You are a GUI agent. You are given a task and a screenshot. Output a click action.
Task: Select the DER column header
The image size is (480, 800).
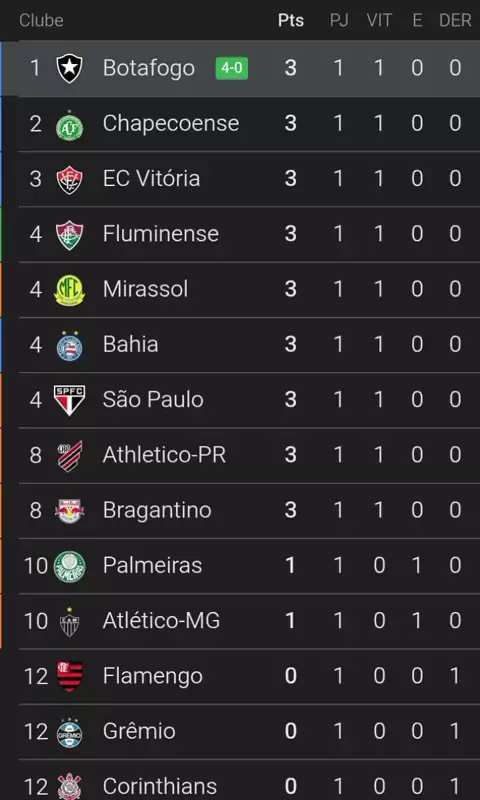pyautogui.click(x=455, y=20)
